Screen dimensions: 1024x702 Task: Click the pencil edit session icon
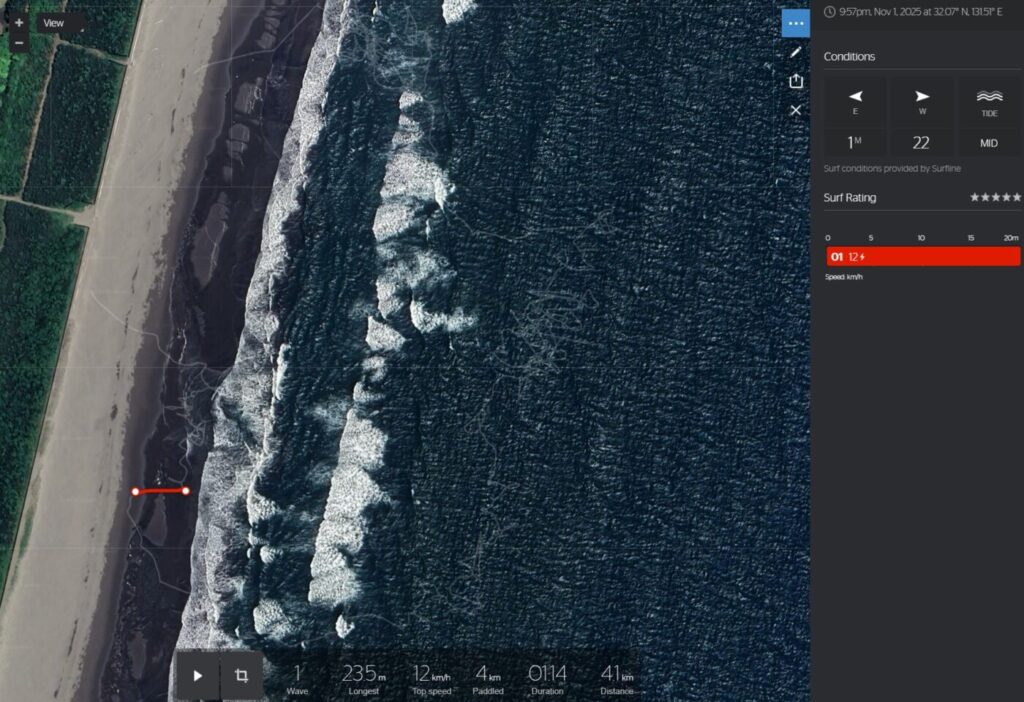click(795, 52)
